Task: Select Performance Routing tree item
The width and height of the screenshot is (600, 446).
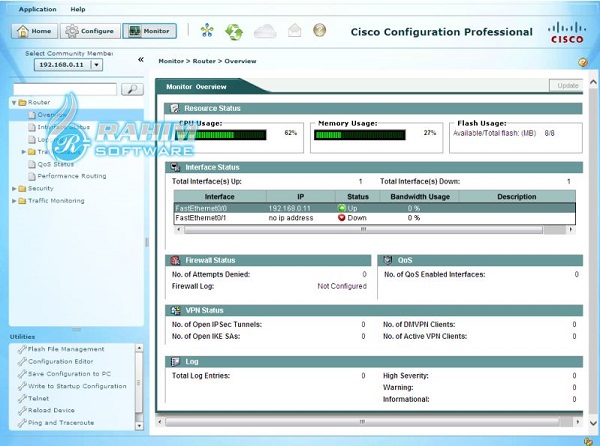Action: click(x=72, y=176)
